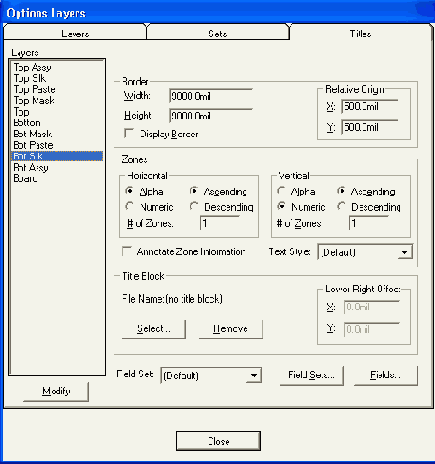
Task: Click the Remove title block button
Action: [x=230, y=329]
